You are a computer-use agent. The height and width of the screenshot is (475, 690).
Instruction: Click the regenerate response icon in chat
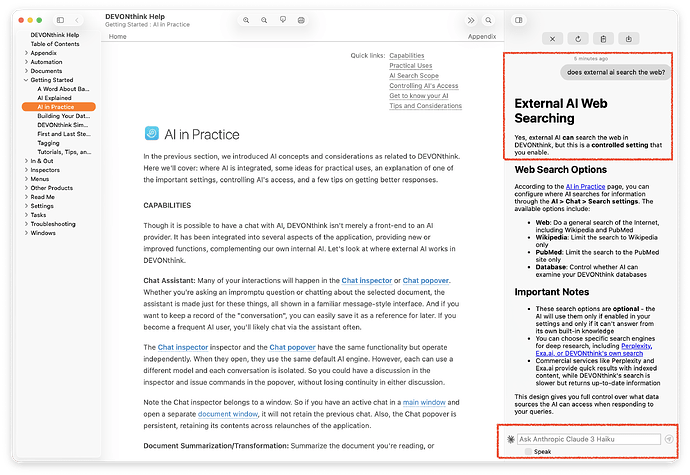pyautogui.click(x=578, y=38)
